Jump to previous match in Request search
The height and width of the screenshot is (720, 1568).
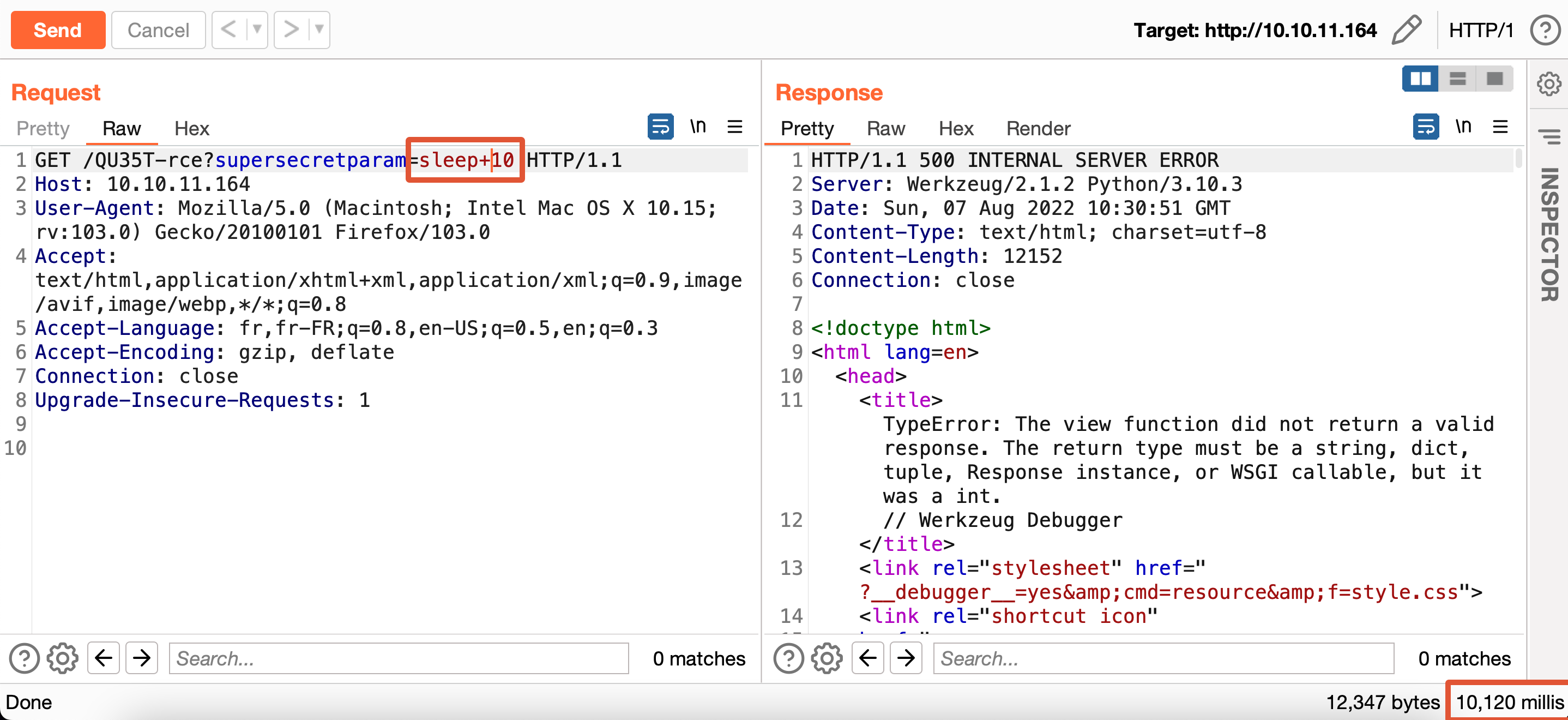(x=104, y=658)
